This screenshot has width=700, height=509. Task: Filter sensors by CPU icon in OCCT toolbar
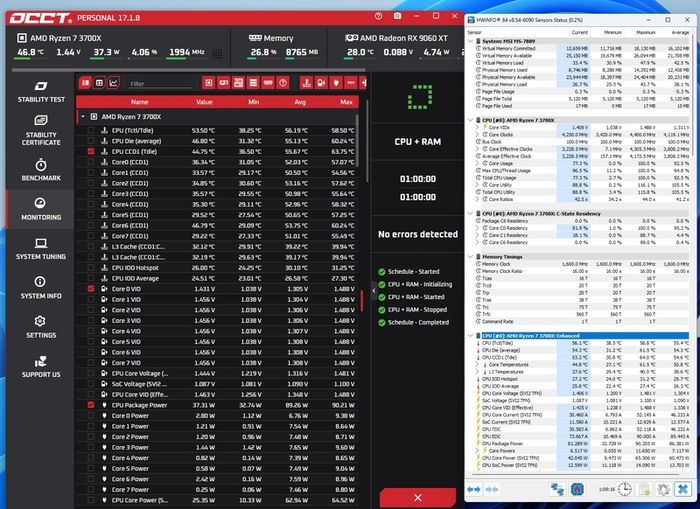[208, 83]
